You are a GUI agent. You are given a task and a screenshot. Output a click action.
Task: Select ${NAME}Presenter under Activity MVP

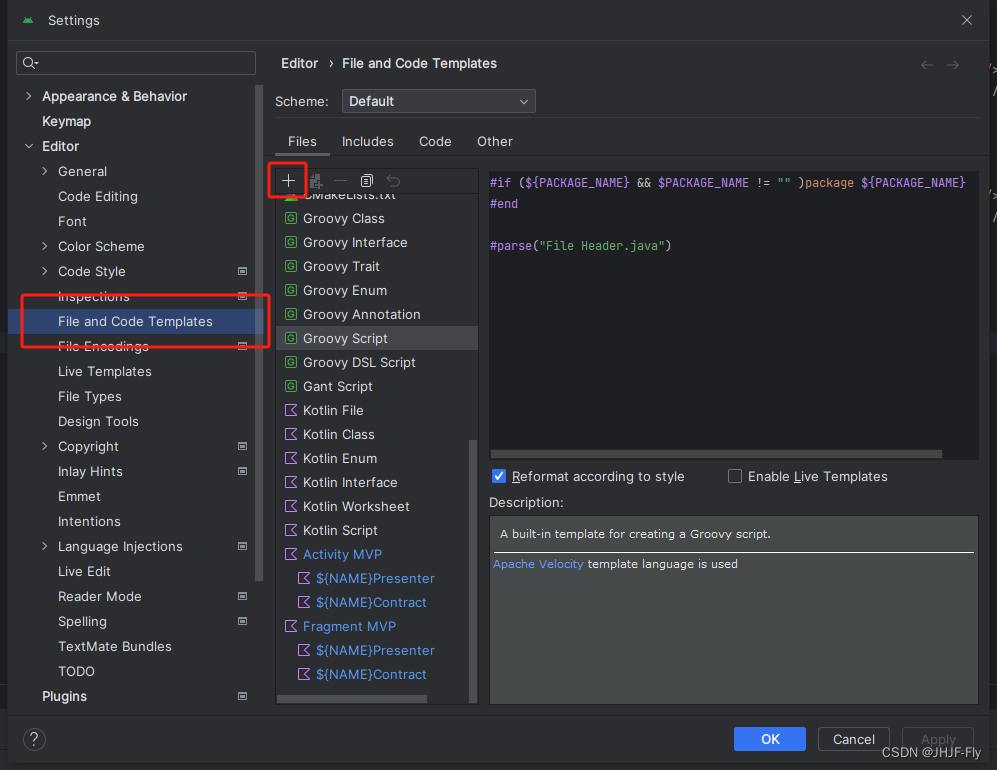tap(375, 579)
